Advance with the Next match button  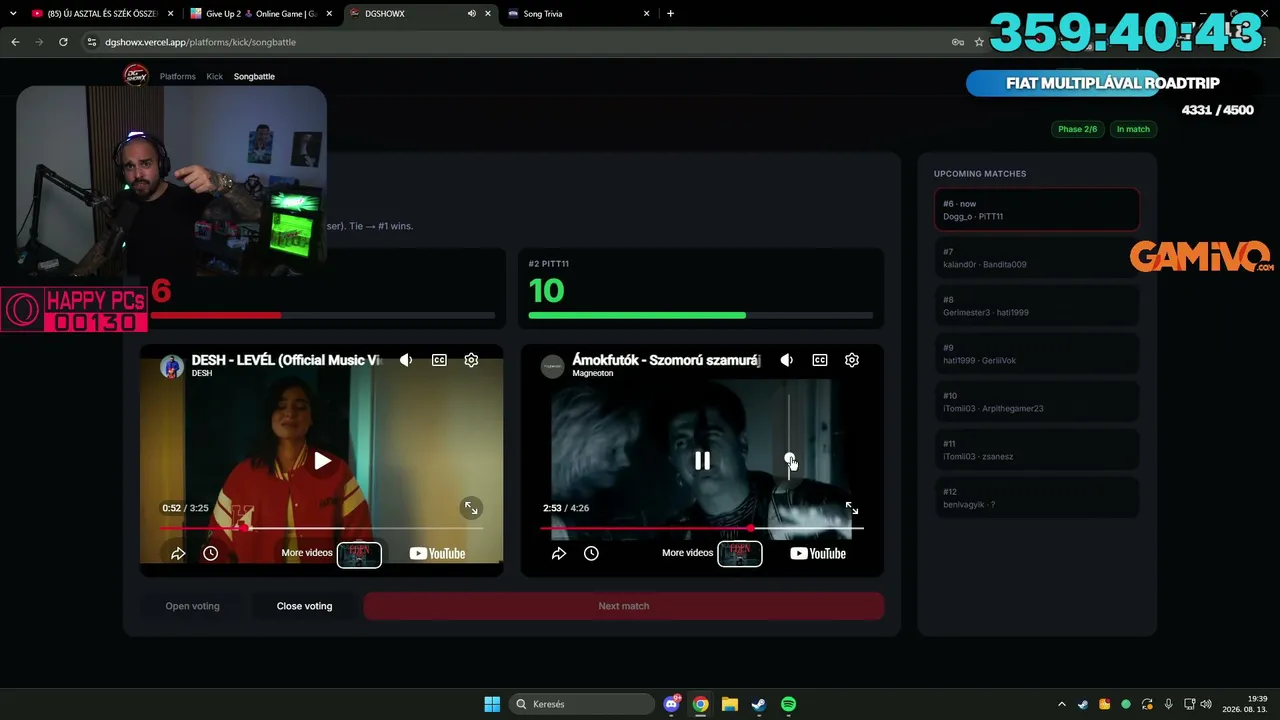click(x=624, y=606)
